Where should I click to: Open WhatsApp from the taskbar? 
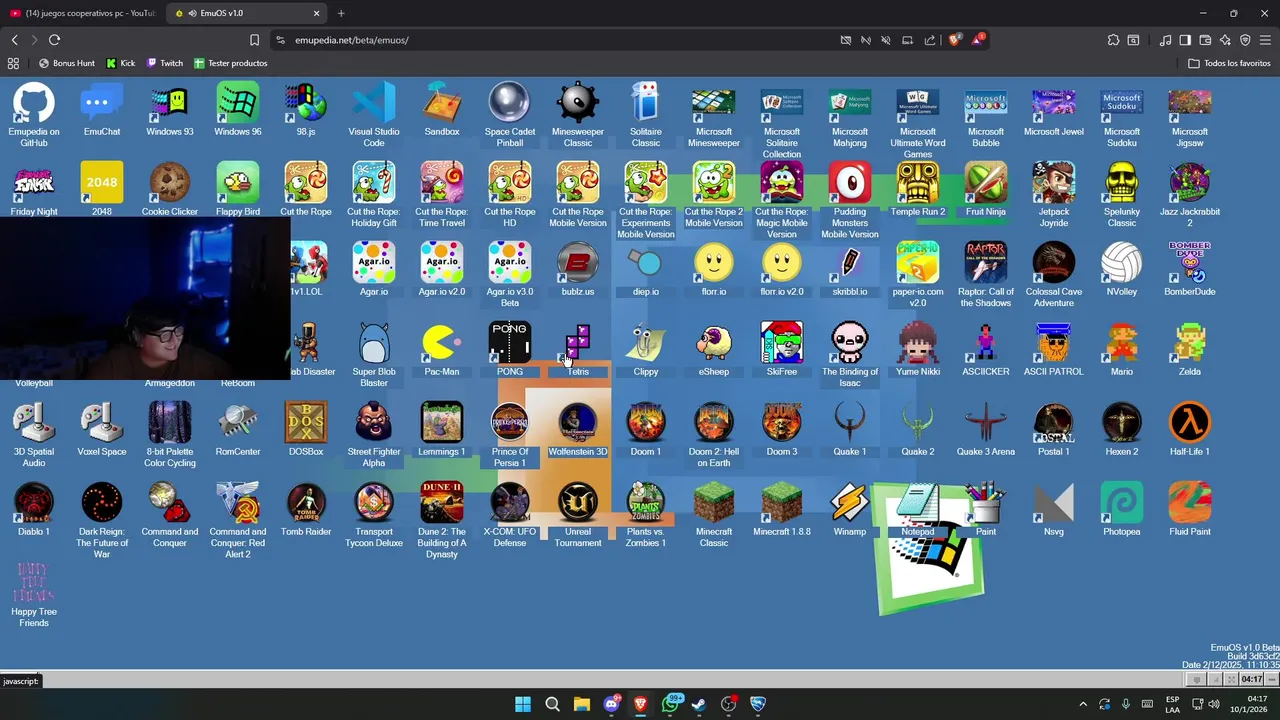point(670,704)
